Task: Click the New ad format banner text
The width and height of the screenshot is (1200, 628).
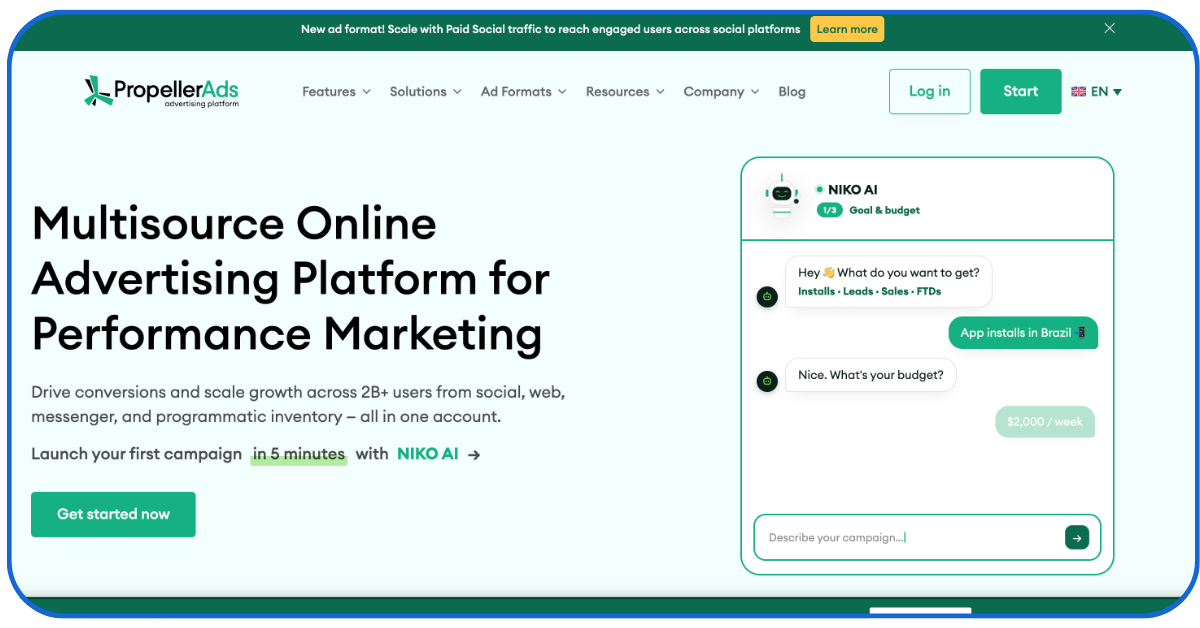Action: [550, 29]
